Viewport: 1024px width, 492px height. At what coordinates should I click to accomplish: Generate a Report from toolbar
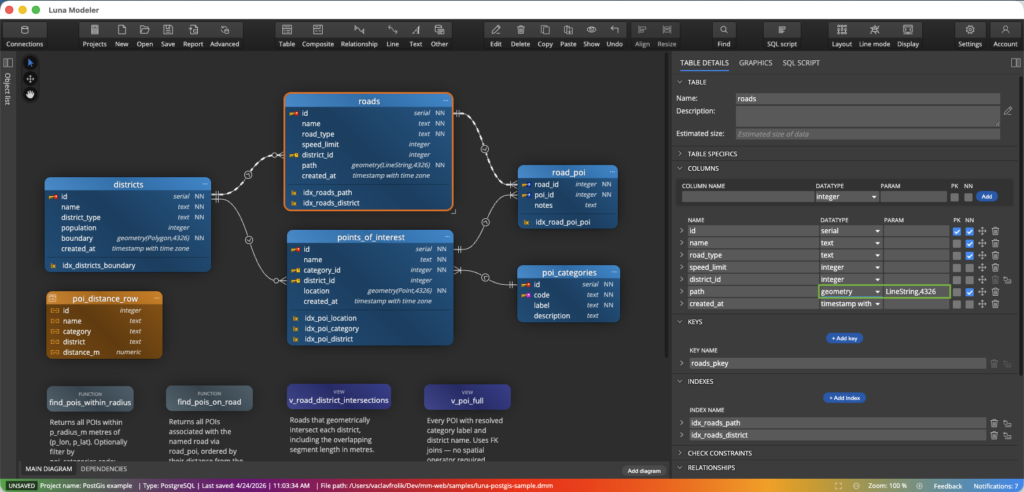[193, 35]
